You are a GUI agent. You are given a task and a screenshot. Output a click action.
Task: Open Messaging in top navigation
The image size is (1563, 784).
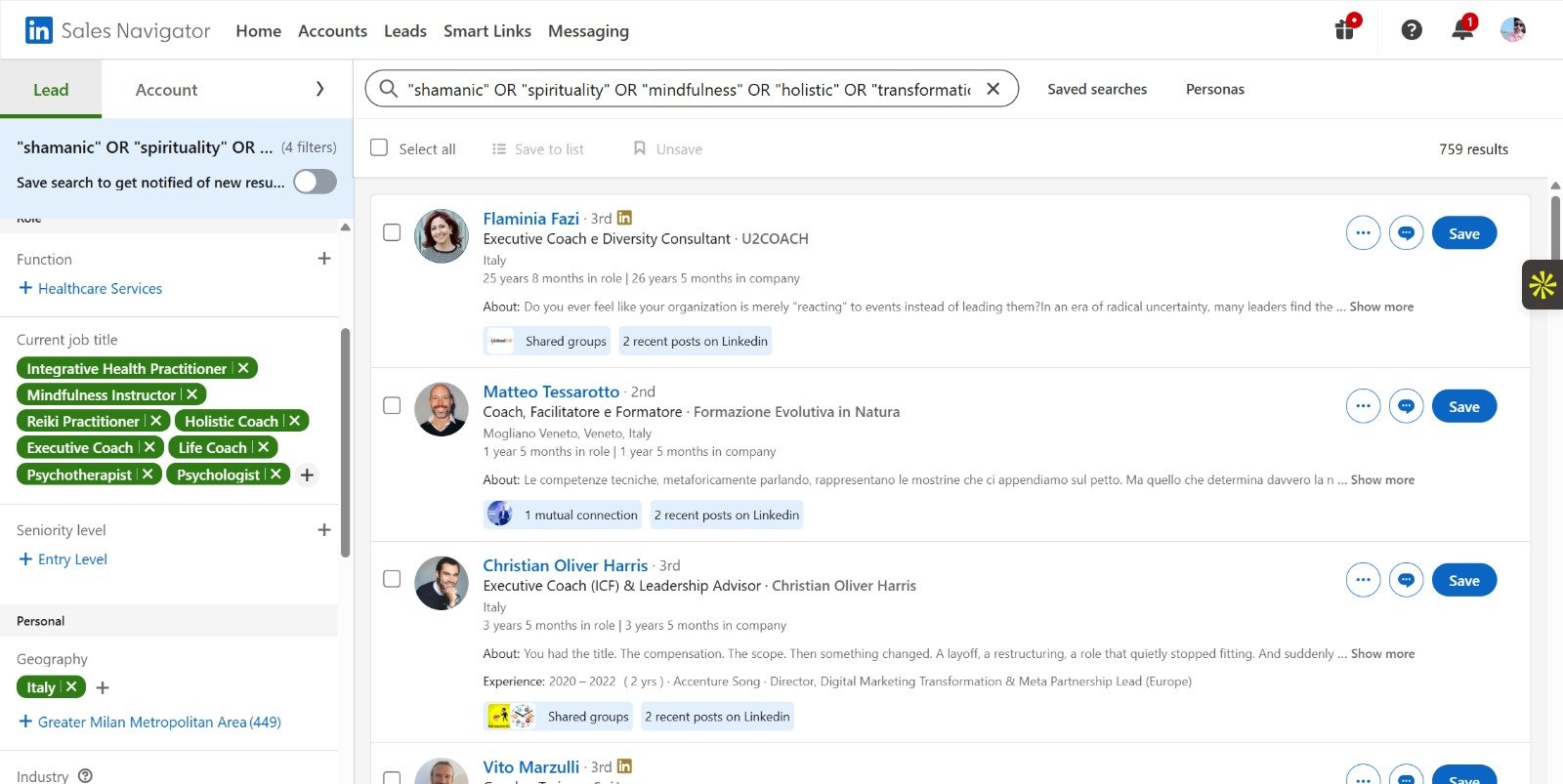pos(588,30)
